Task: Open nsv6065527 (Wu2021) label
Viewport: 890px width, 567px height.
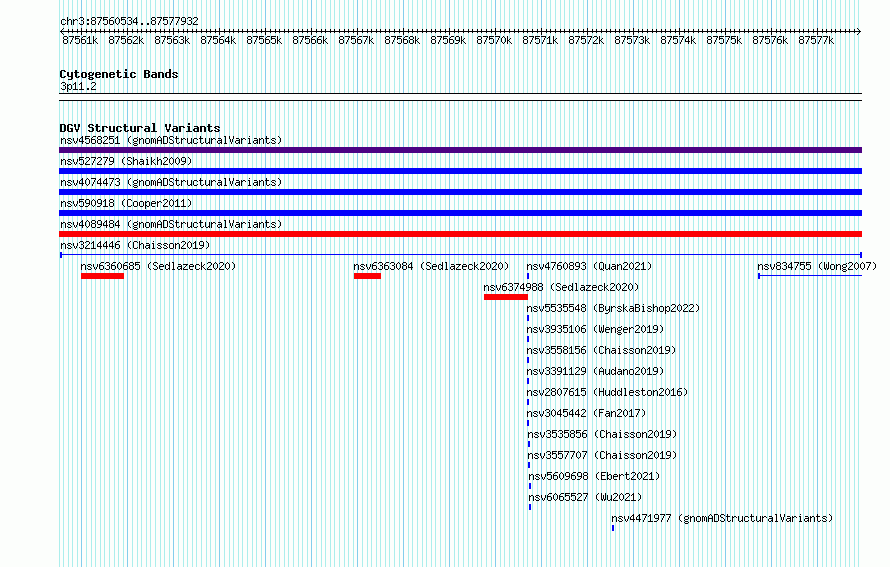Action: pyautogui.click(x=585, y=497)
